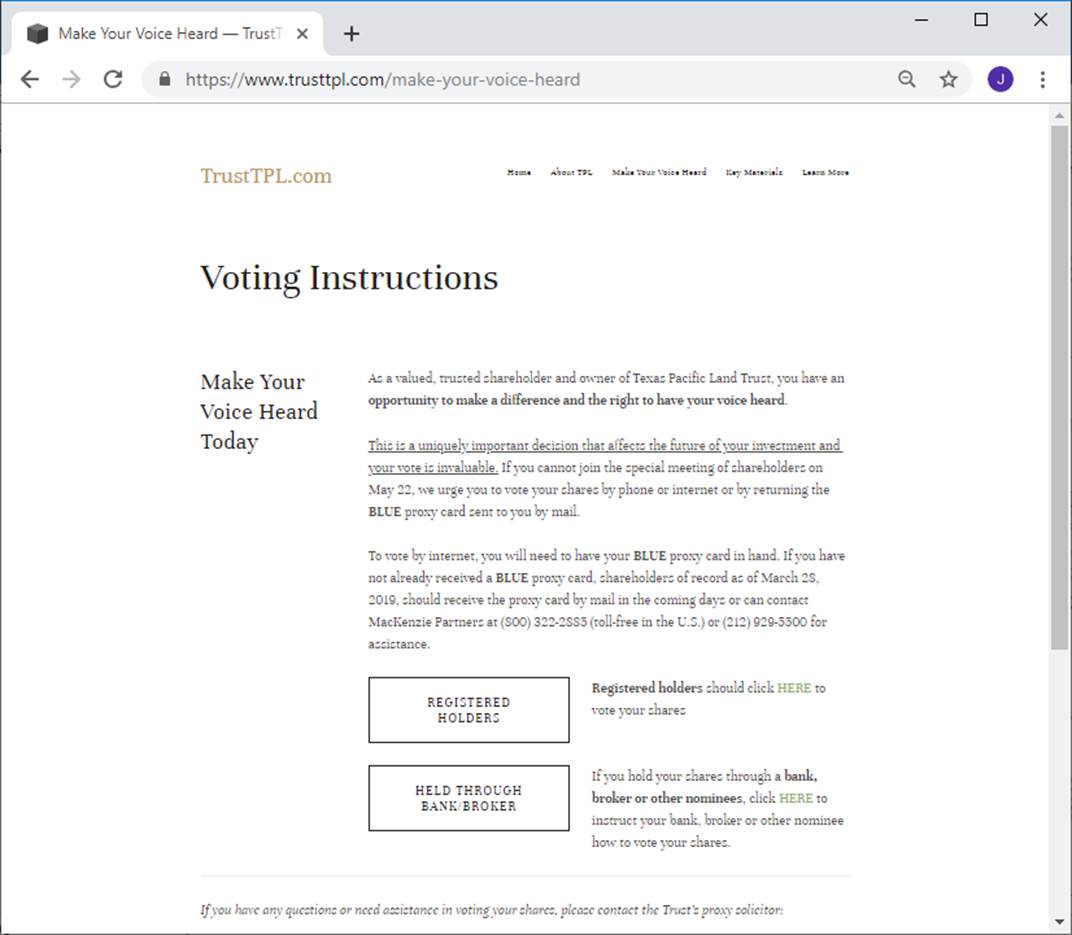
Task: Open the Key Materials nav item
Action: (754, 172)
